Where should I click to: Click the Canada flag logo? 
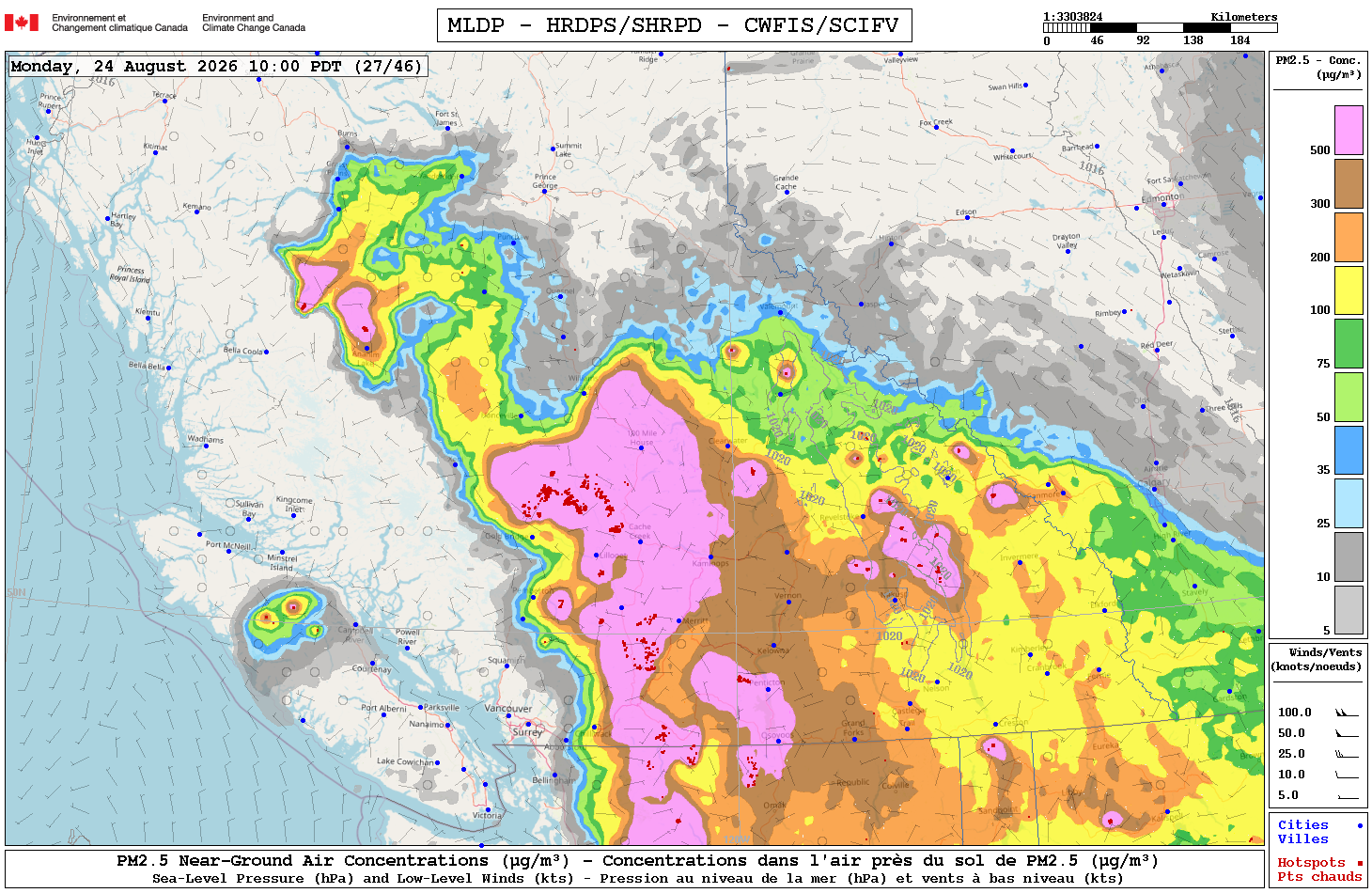22,22
